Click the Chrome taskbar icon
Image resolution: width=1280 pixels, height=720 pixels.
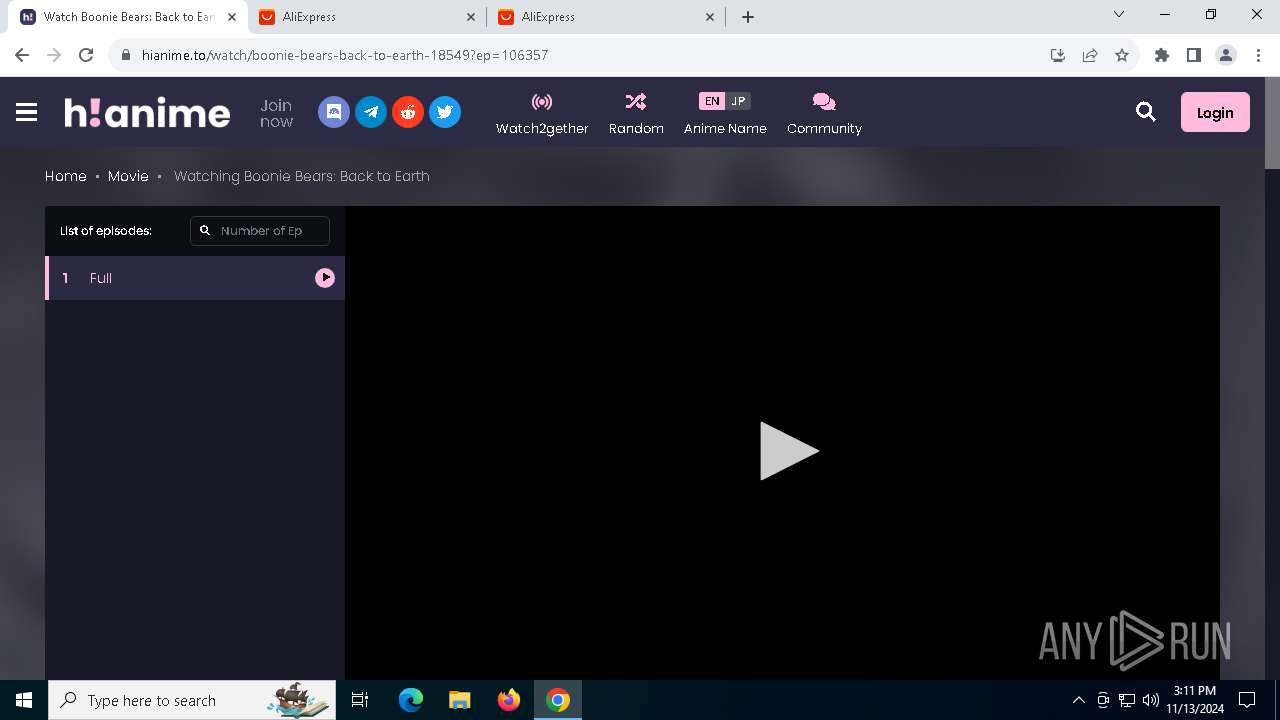coord(558,700)
